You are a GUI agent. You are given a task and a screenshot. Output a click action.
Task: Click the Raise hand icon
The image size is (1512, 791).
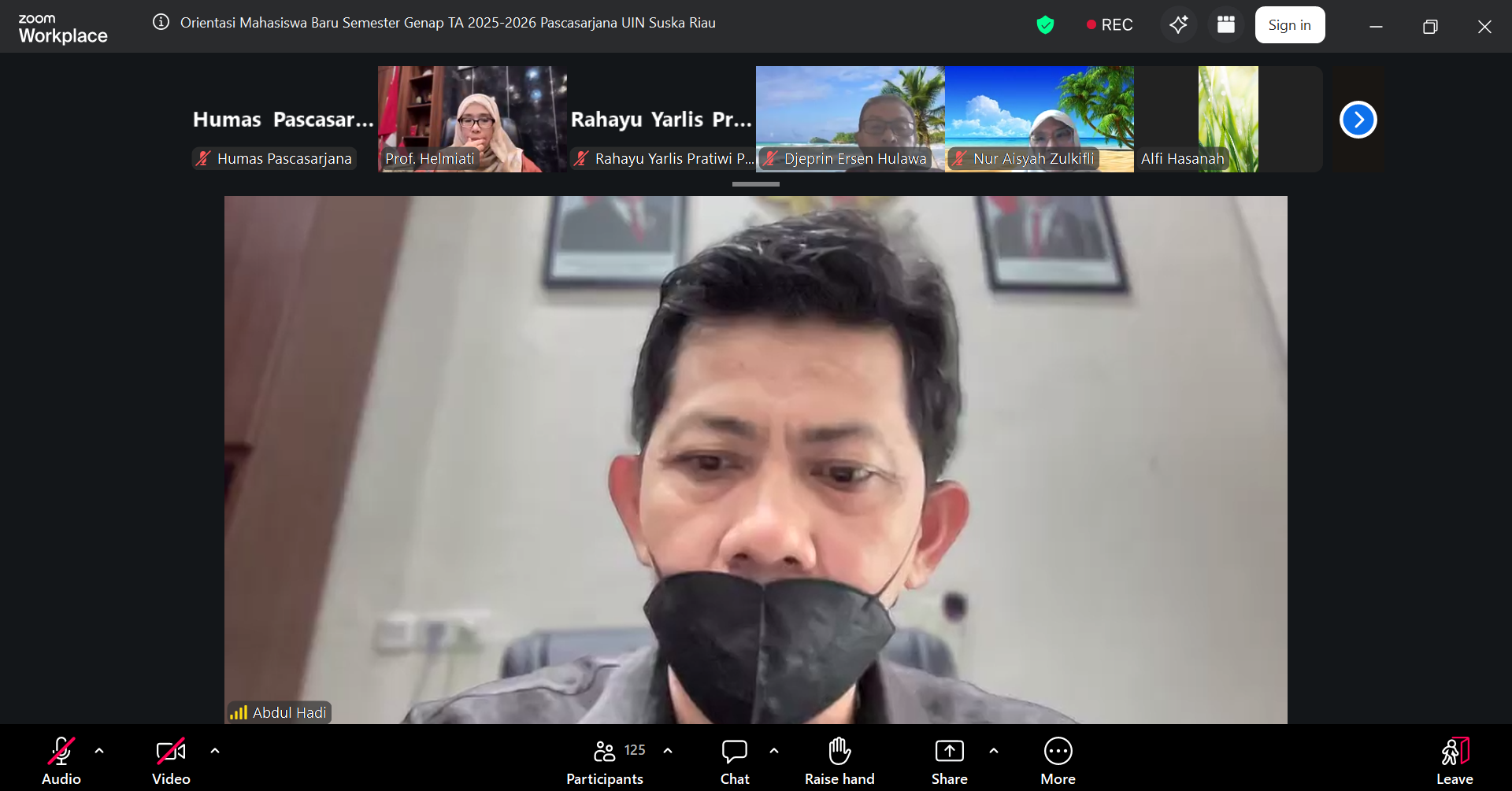[x=839, y=760]
